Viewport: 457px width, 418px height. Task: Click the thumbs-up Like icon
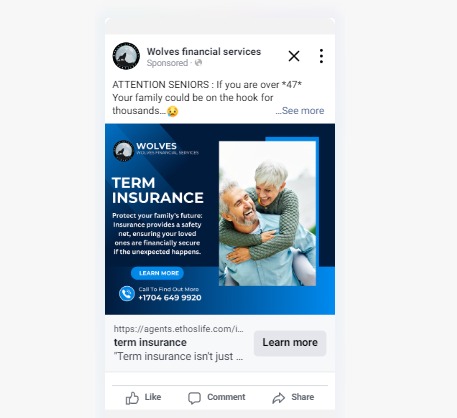(x=132, y=398)
